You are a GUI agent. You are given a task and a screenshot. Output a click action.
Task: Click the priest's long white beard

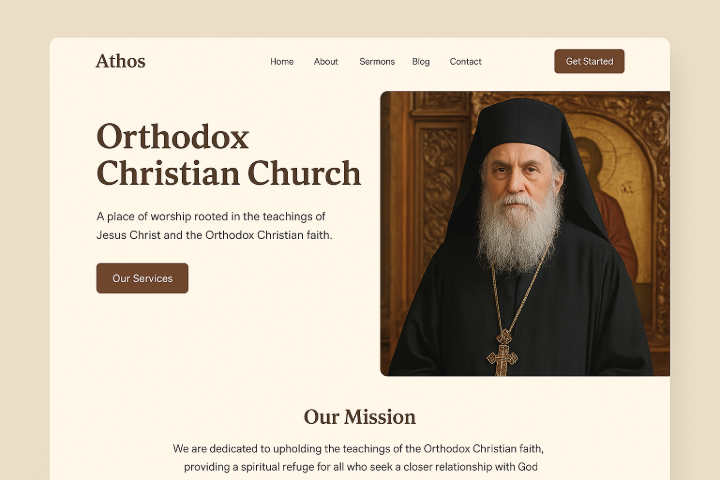pos(518,230)
